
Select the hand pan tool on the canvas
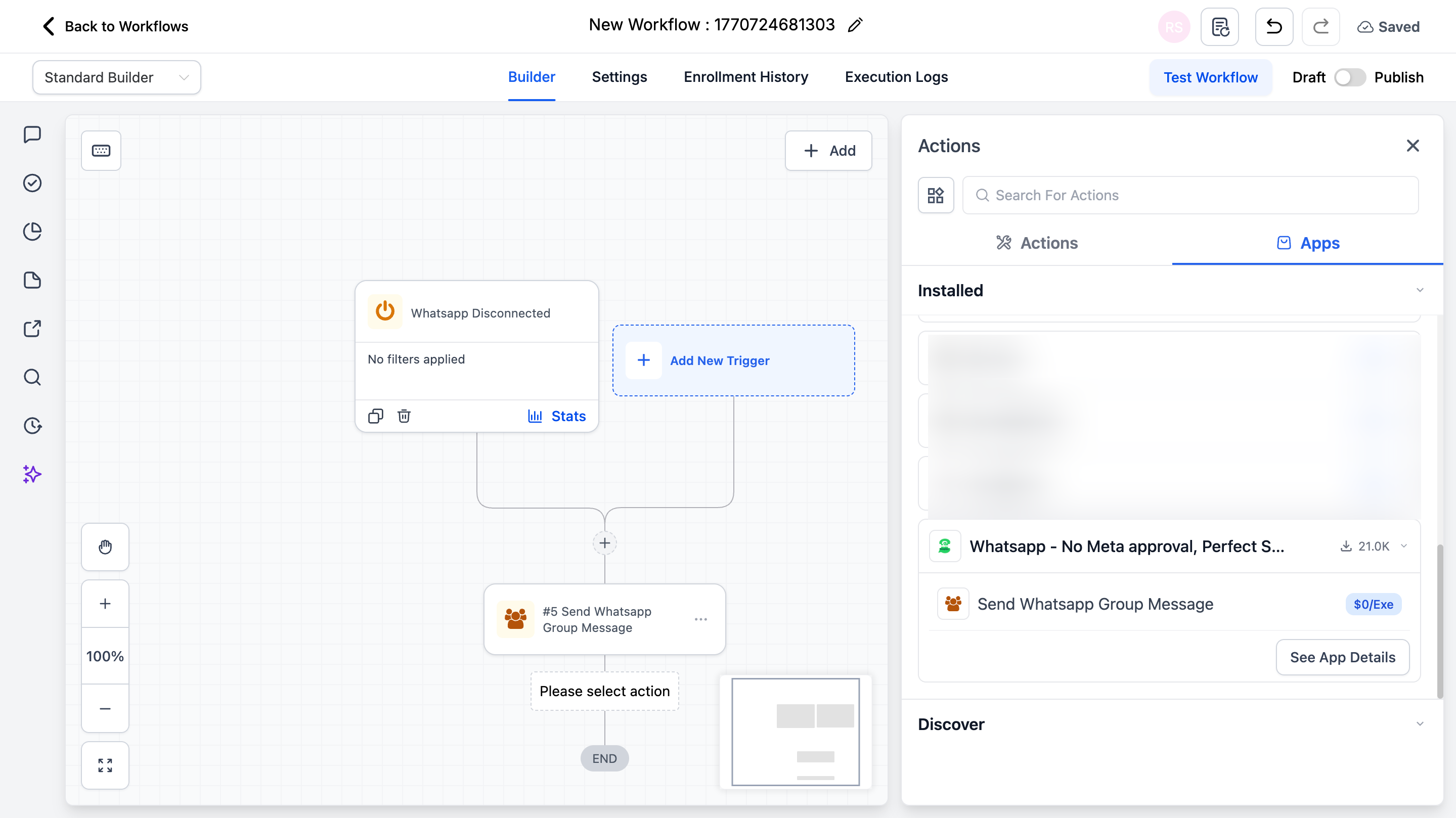pos(105,547)
